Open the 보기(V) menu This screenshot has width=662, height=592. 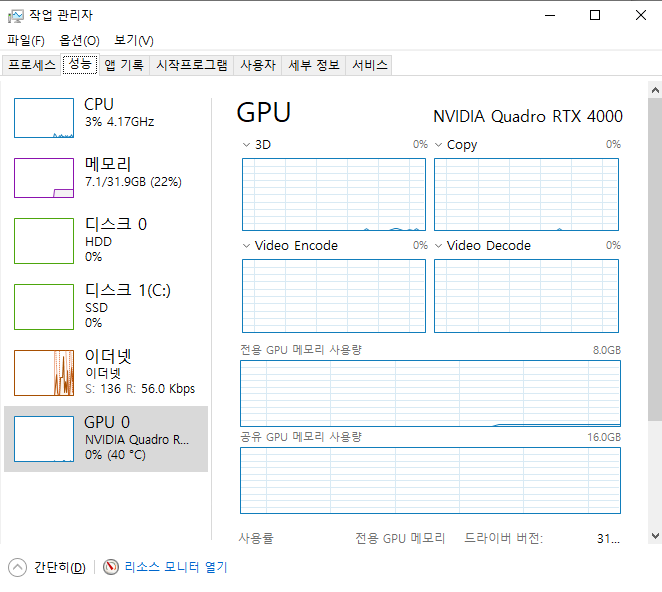click(x=134, y=41)
